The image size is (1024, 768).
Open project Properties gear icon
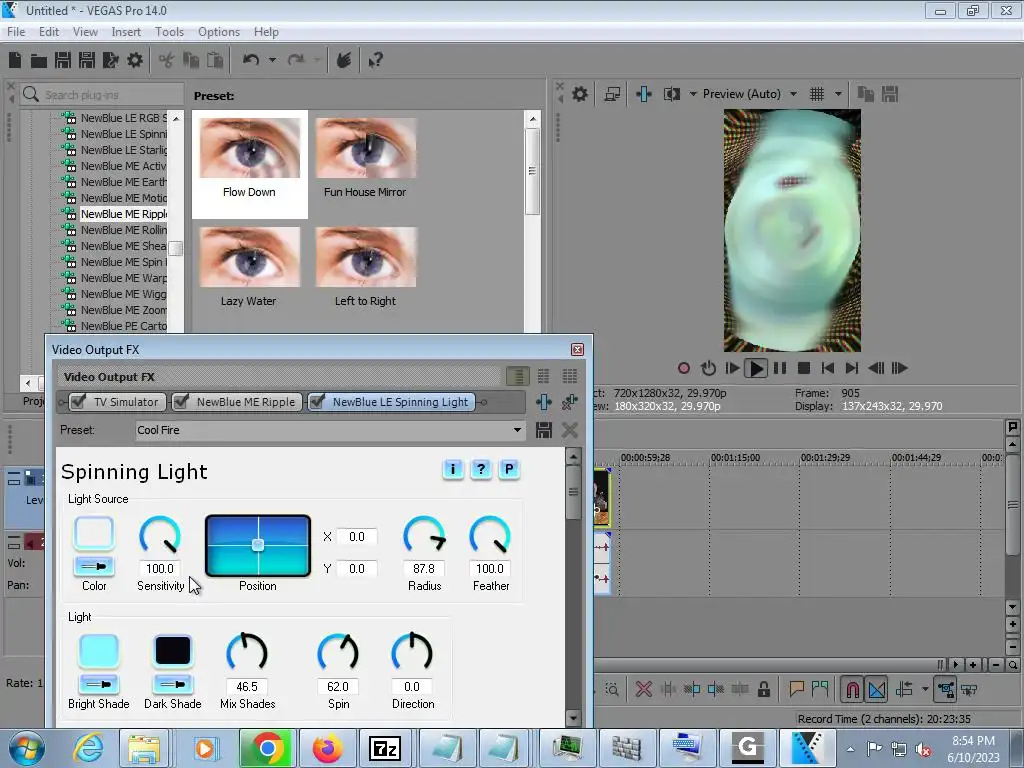(x=135, y=61)
